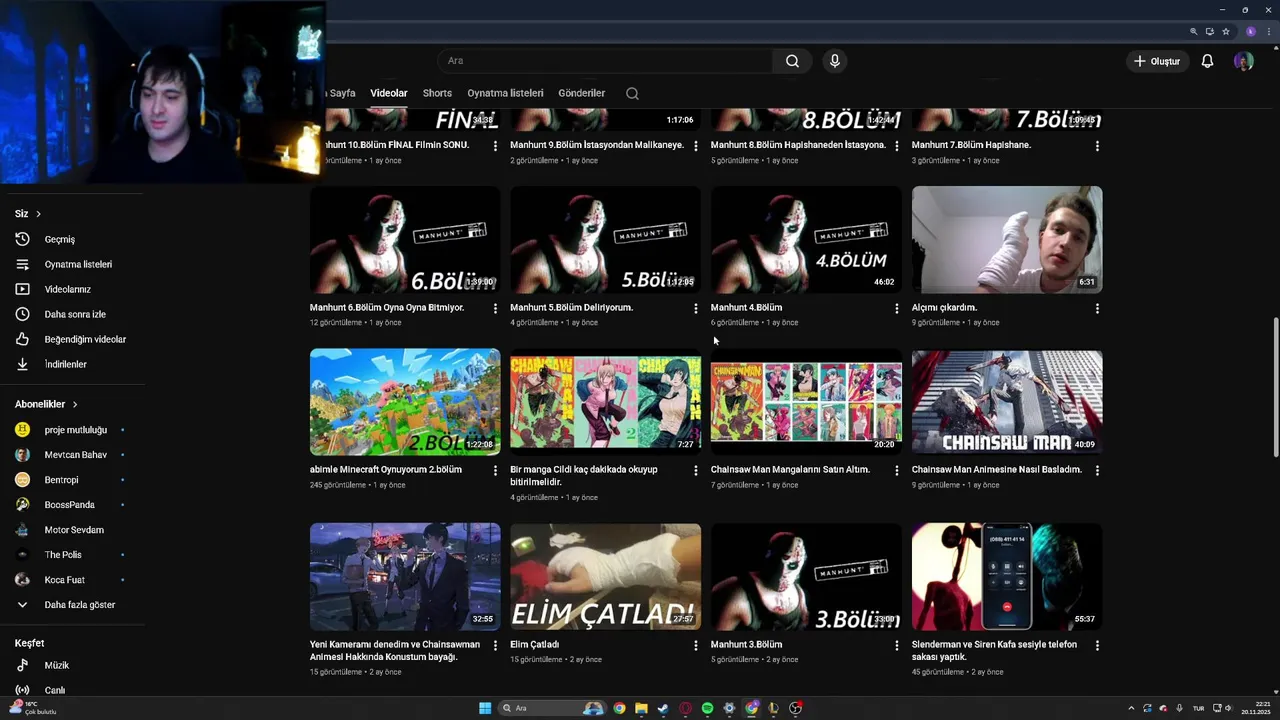This screenshot has width=1280, height=720.
Task: Open options menu for Manhunt 7.Bölüm Hapishane
Action: [x=1097, y=146]
